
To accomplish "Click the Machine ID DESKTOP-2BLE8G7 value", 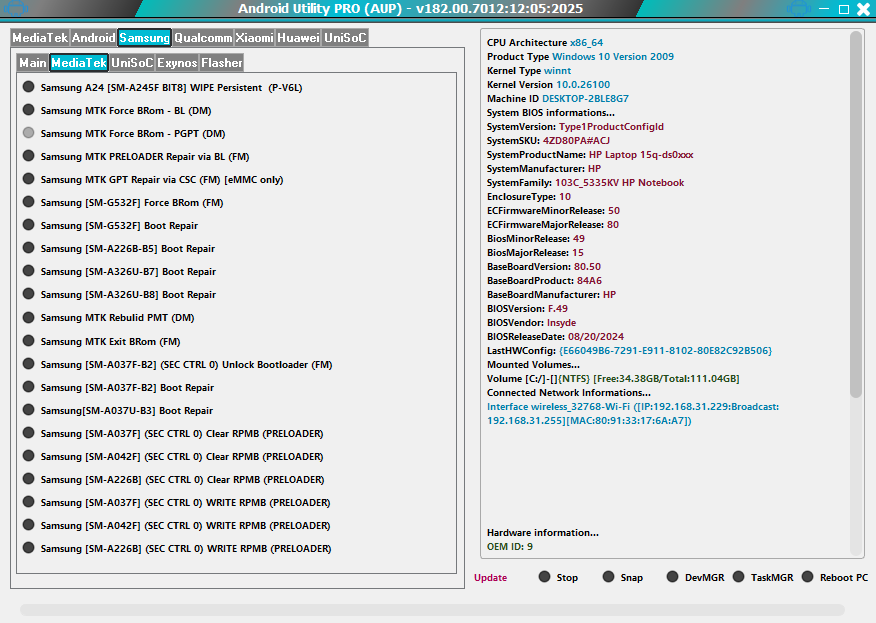I will point(585,98).
